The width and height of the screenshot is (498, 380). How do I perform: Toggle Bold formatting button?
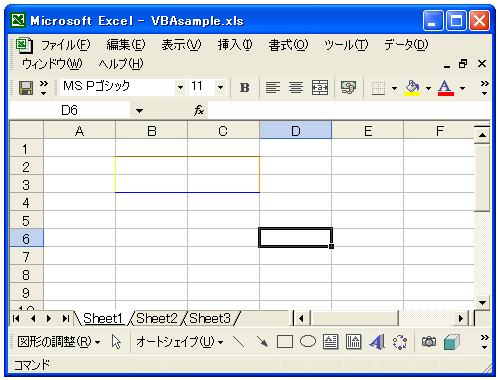[x=244, y=88]
